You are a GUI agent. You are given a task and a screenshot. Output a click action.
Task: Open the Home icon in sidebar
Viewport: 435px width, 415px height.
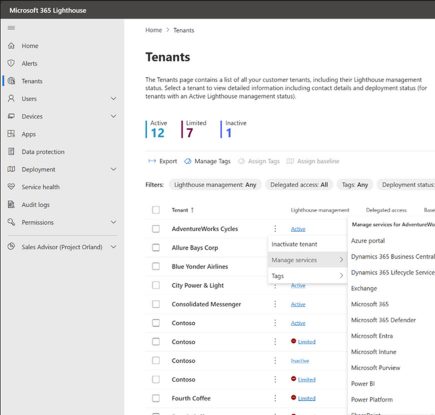[x=11, y=46]
